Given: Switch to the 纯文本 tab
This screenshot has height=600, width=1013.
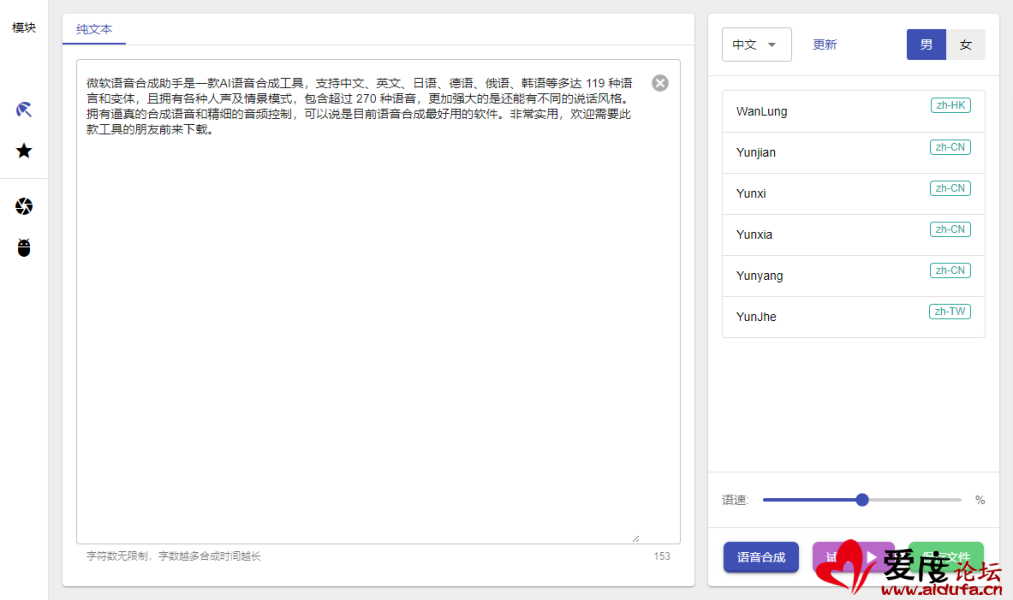Looking at the screenshot, I should (94, 29).
